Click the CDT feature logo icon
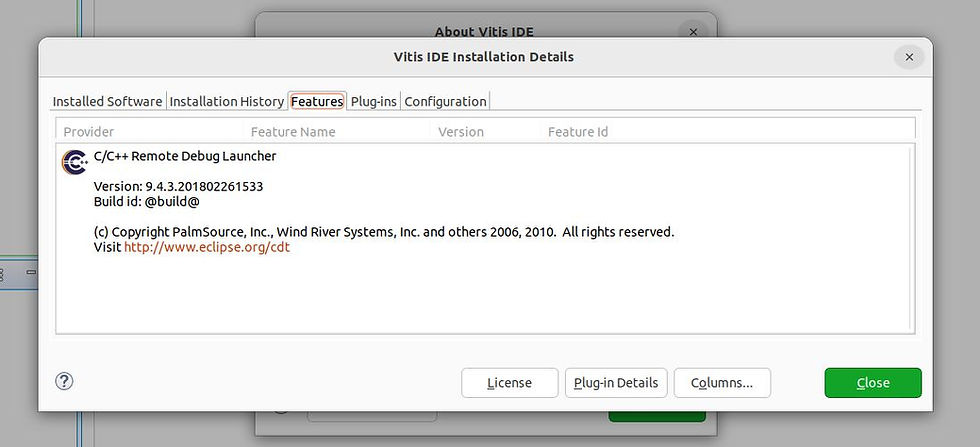The height and width of the screenshot is (447, 980). tap(74, 162)
